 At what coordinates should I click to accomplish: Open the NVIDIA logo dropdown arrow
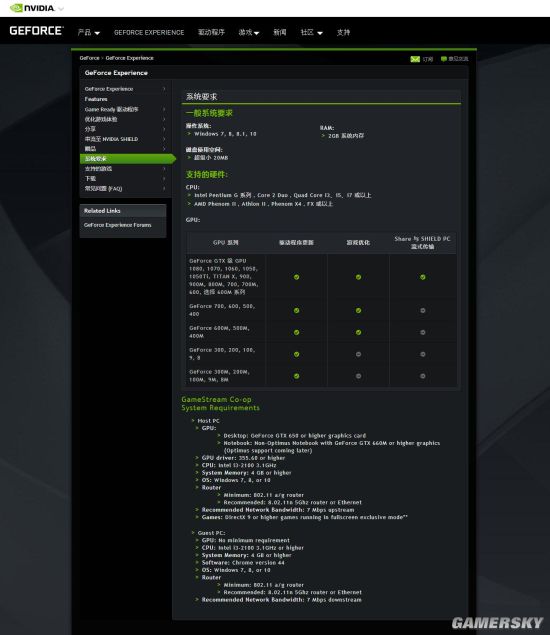tap(61, 9)
